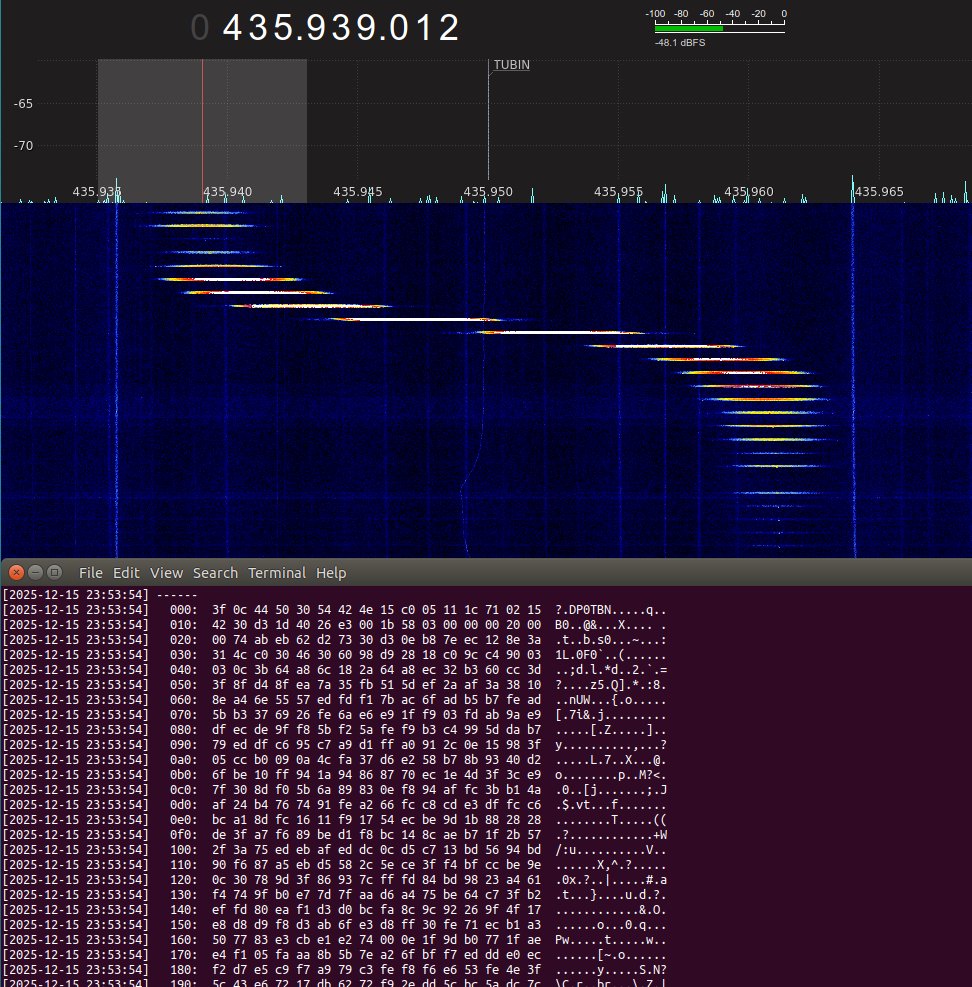Click the ?.DP0TBN.....q.. ASCII text
Image resolution: width=972 pixels, height=987 pixels.
click(x=610, y=610)
